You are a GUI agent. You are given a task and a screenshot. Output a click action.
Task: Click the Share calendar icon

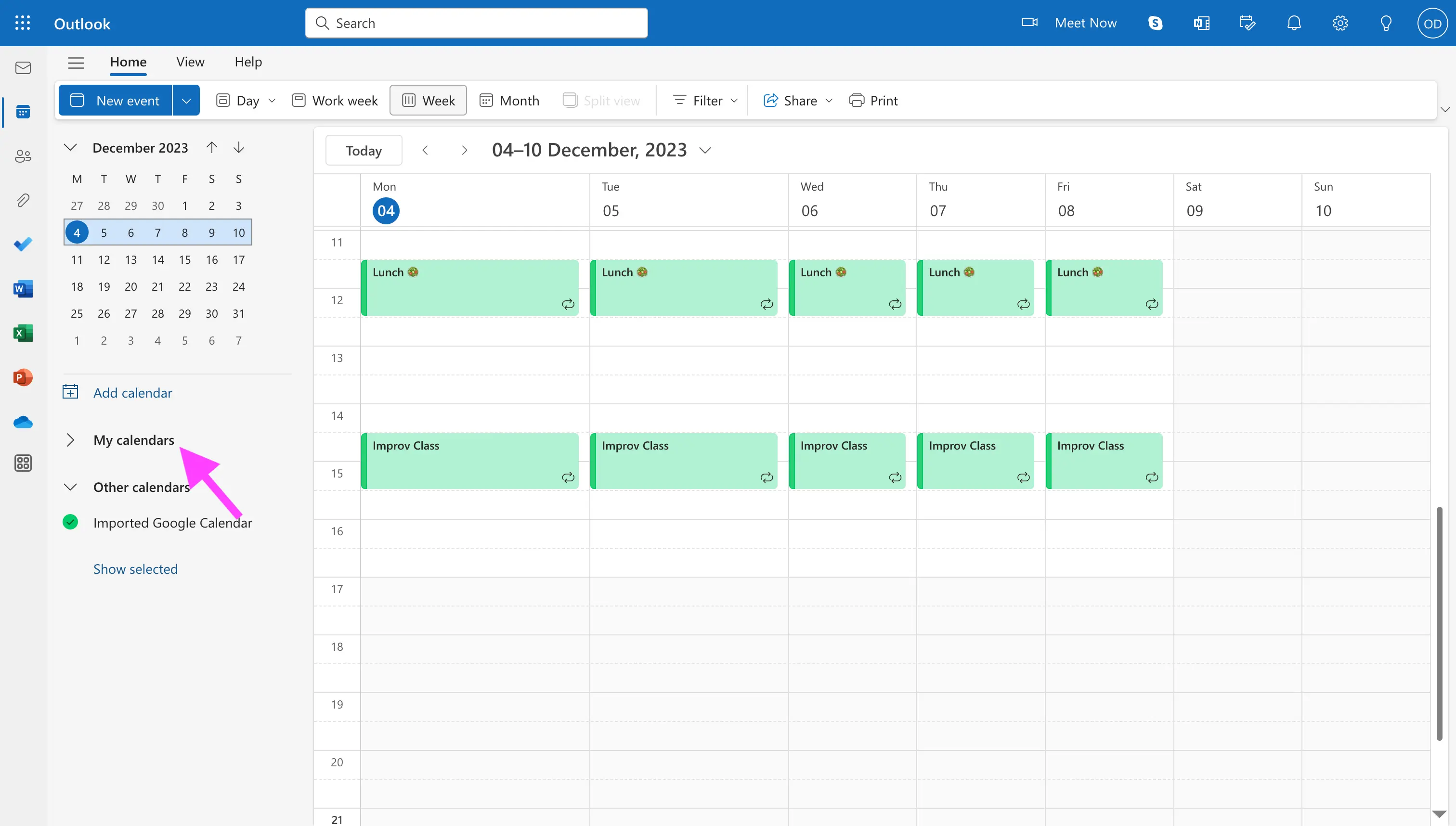pos(770,99)
